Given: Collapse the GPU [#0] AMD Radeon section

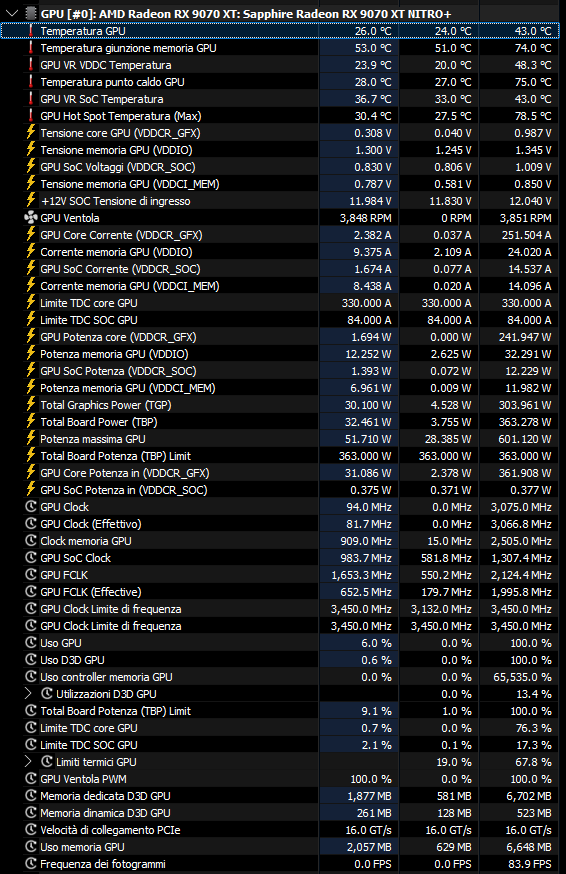Looking at the screenshot, I should point(12,13).
